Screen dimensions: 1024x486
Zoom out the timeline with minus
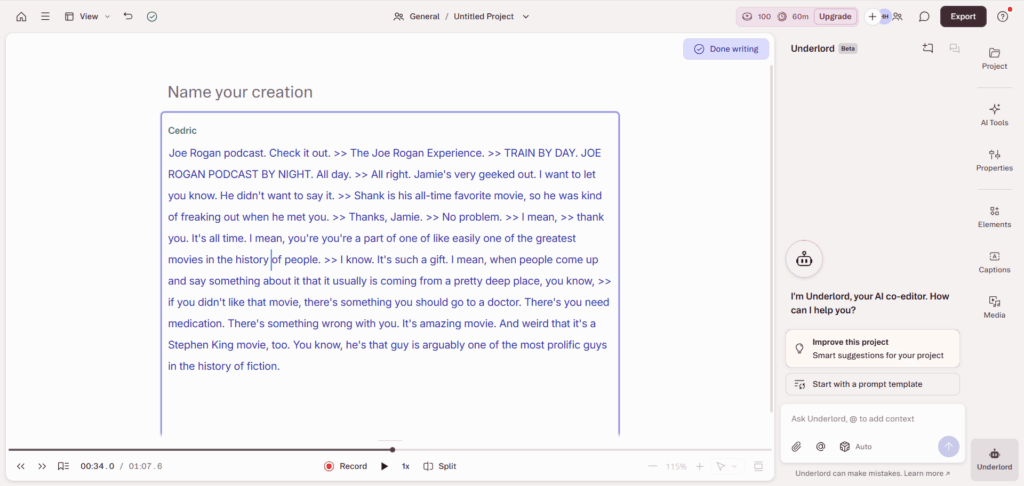tap(652, 466)
